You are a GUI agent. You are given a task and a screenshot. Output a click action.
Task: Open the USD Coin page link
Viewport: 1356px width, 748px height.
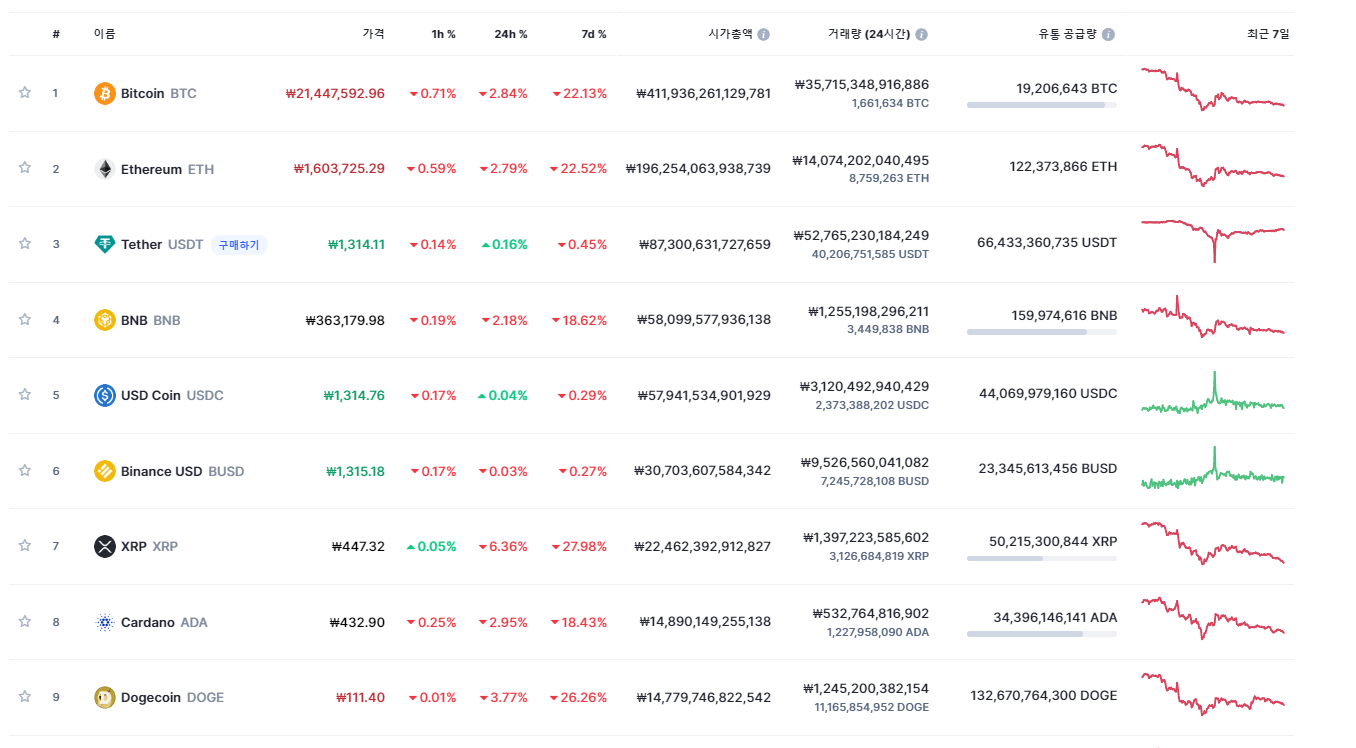172,395
